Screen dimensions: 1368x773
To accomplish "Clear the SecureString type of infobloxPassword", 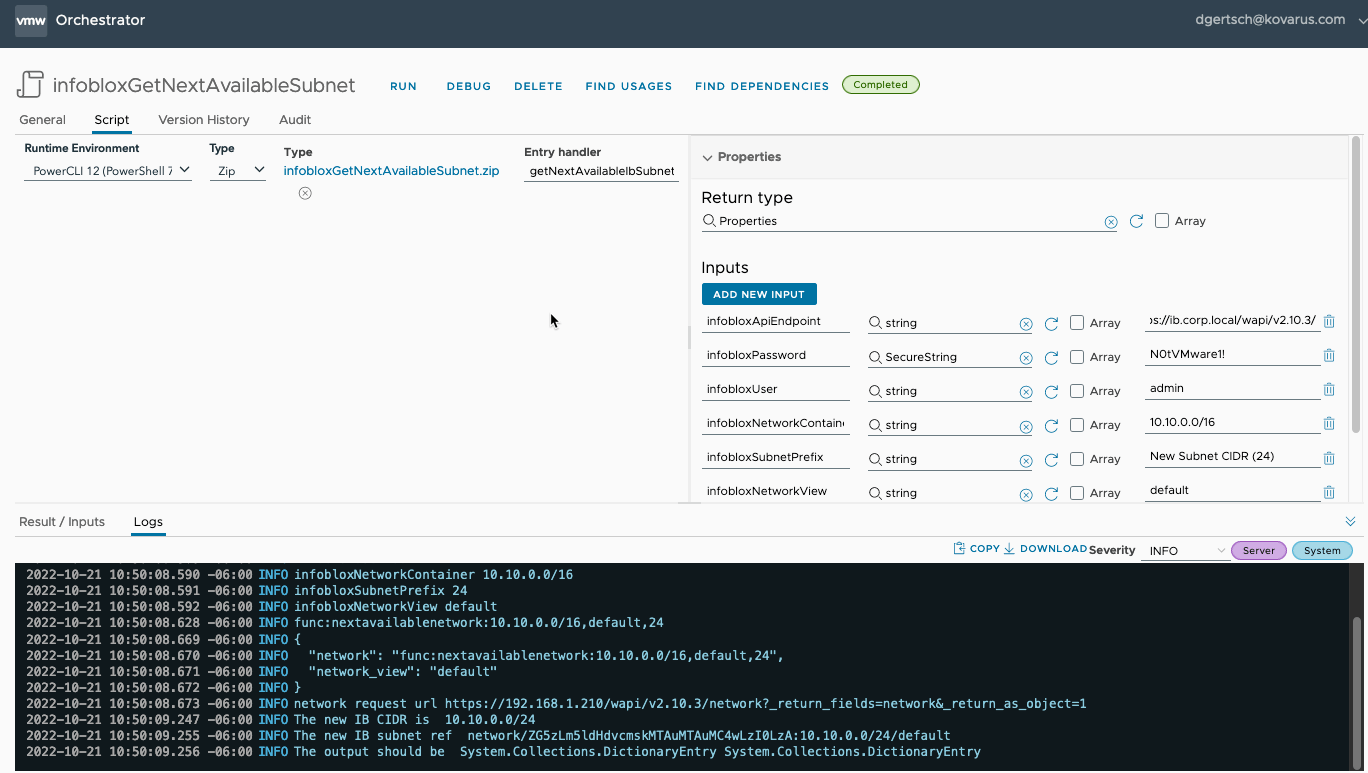I will pyautogui.click(x=1026, y=358).
